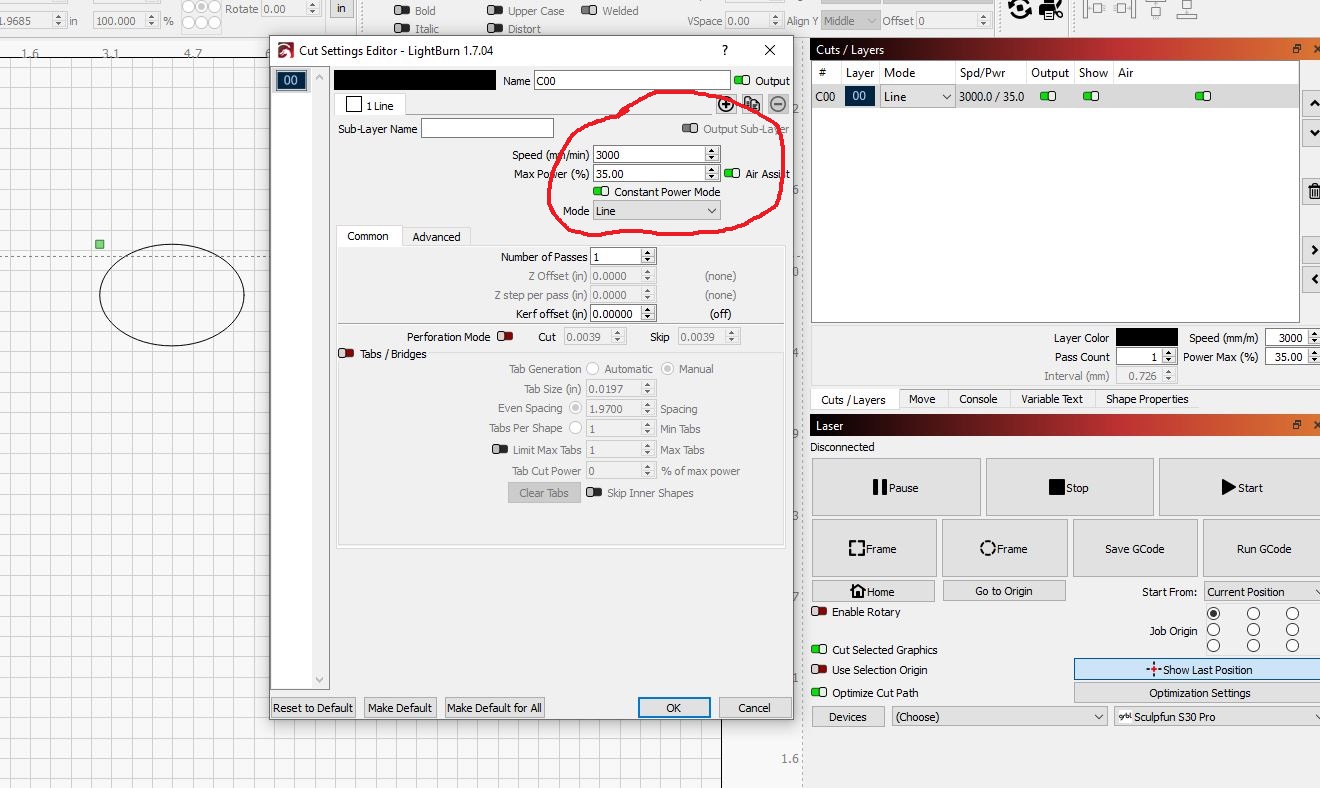The image size is (1320, 788).
Task: Switch to the Console tab
Action: coord(978,398)
